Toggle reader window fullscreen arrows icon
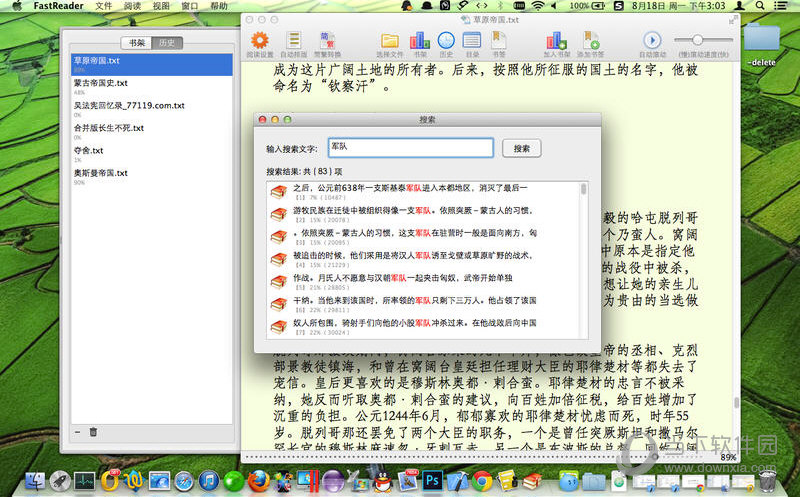The image size is (800, 497). click(733, 20)
